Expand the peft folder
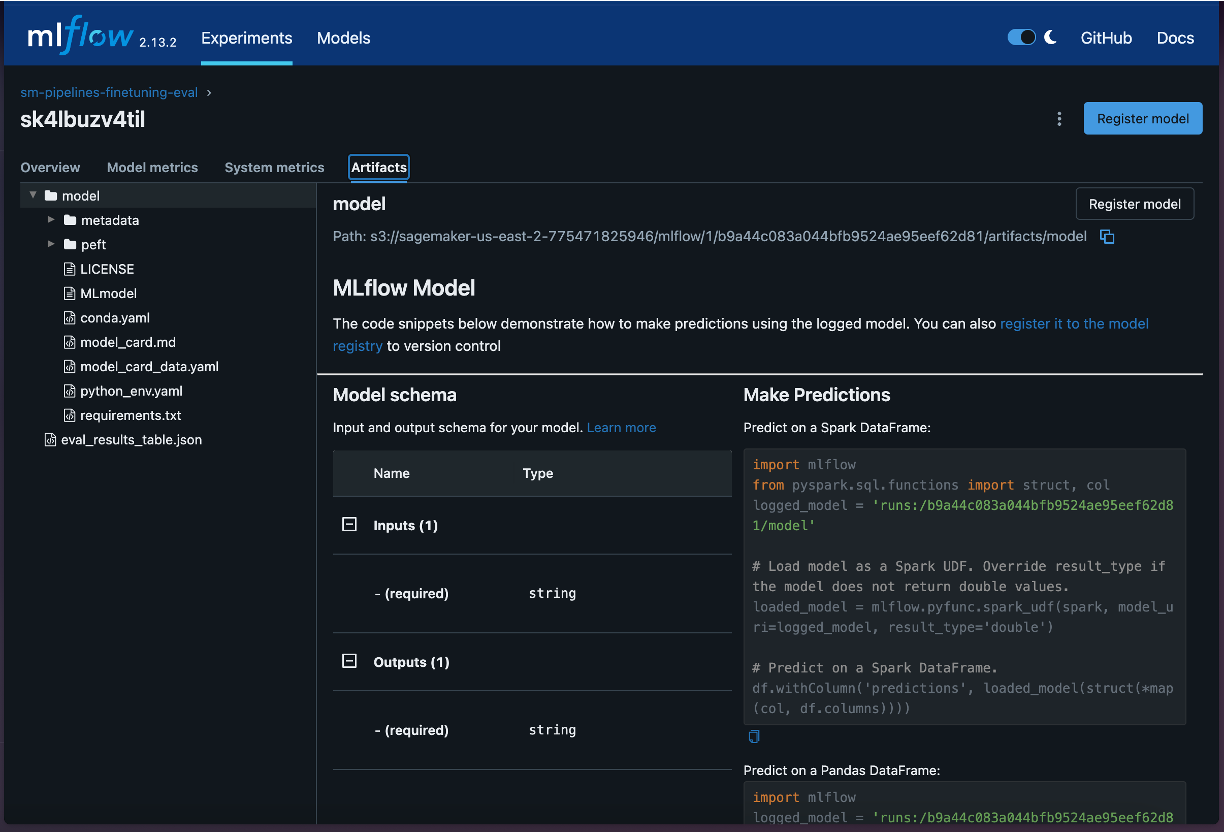The height and width of the screenshot is (832, 1224). click(x=52, y=244)
